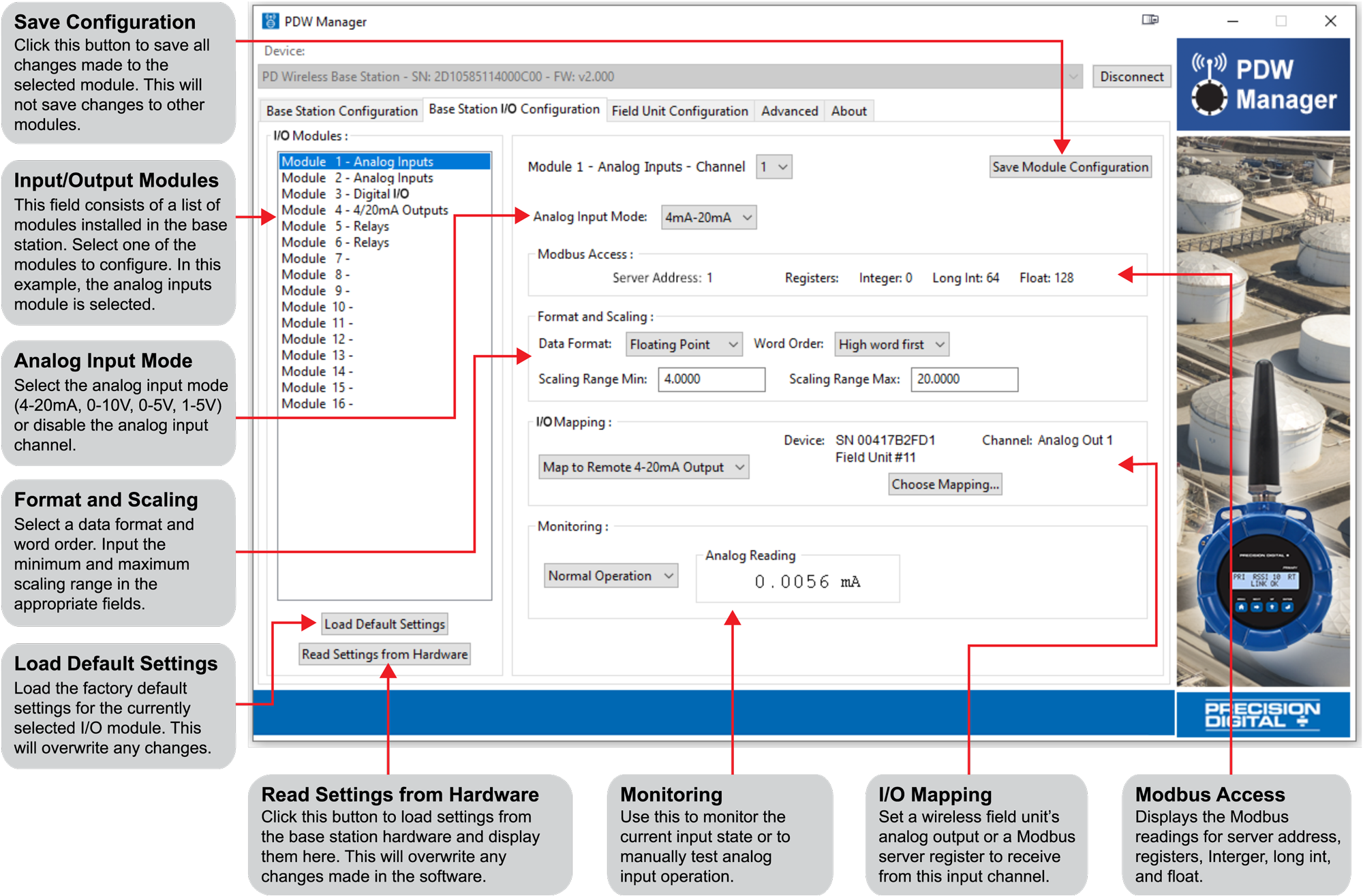Click the display mode icon in title bar
This screenshot has height=896, width=1363.
[1150, 20]
